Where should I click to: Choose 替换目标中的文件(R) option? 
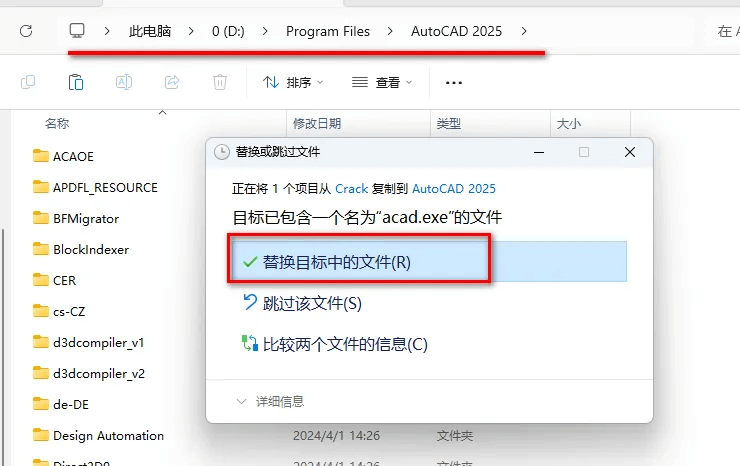(x=429, y=262)
